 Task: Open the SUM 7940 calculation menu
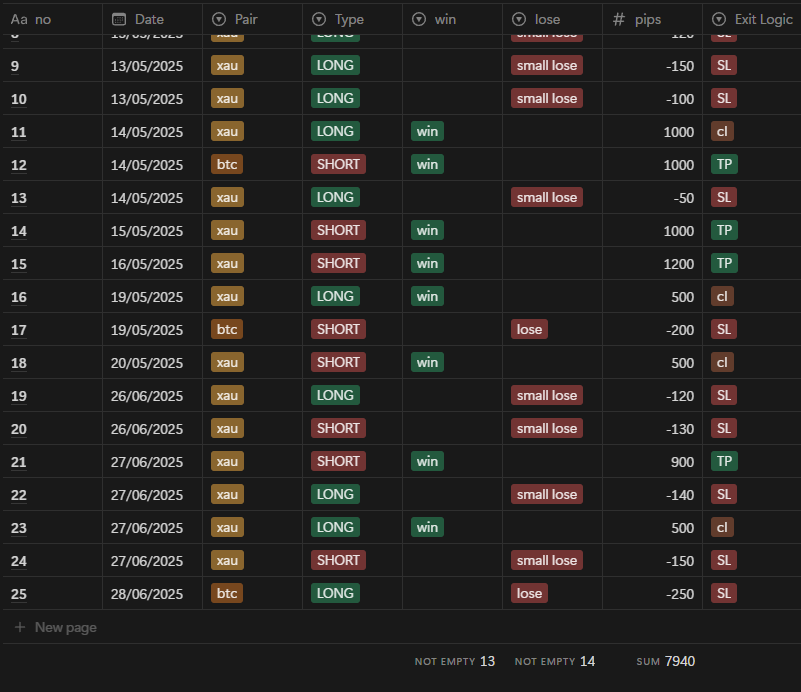click(x=665, y=661)
